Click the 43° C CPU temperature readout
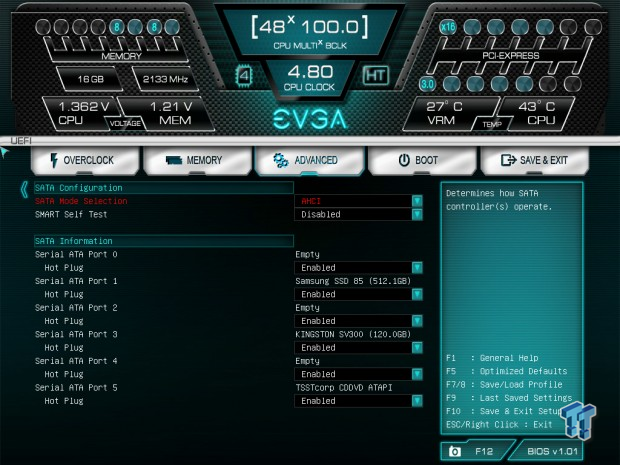Screen dimensions: 620x465 point(538,113)
